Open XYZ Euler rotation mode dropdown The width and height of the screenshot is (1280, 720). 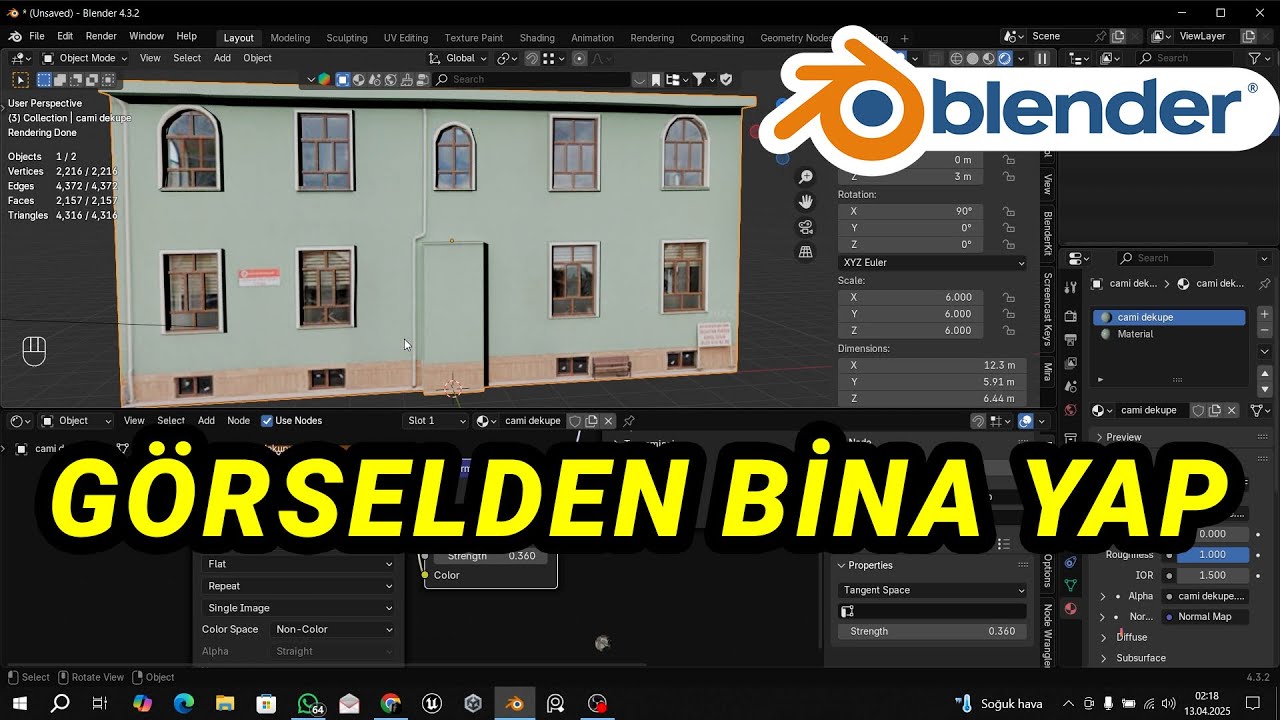point(933,263)
